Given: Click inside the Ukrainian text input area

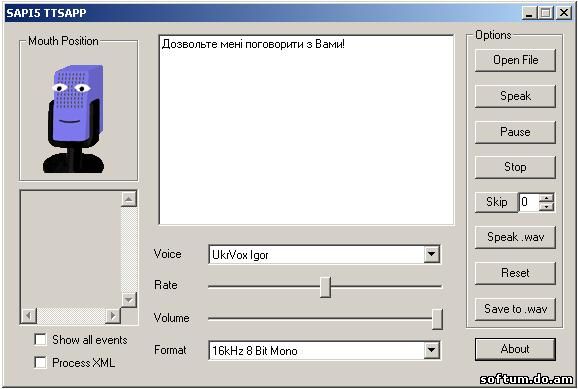Looking at the screenshot, I should [x=306, y=130].
